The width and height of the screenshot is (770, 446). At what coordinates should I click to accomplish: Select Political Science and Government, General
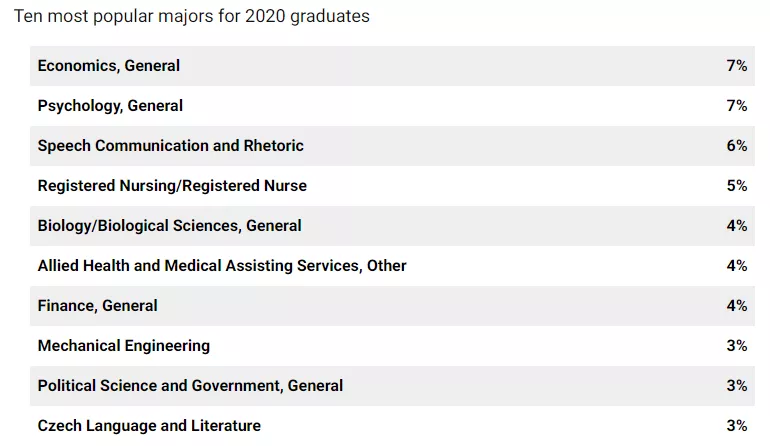[x=190, y=386]
